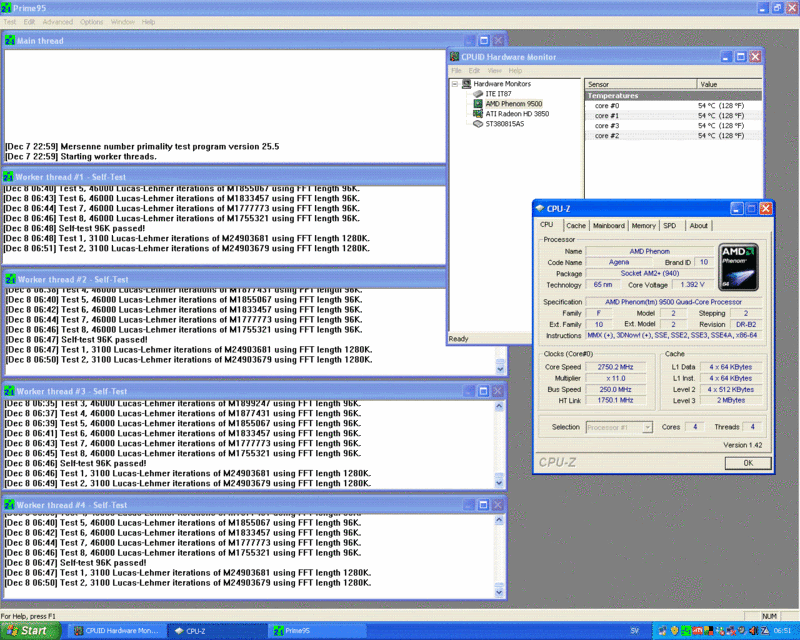800x640 pixels.
Task: Open Edit menu in CPUID Hardware Monitor
Action: (474, 71)
